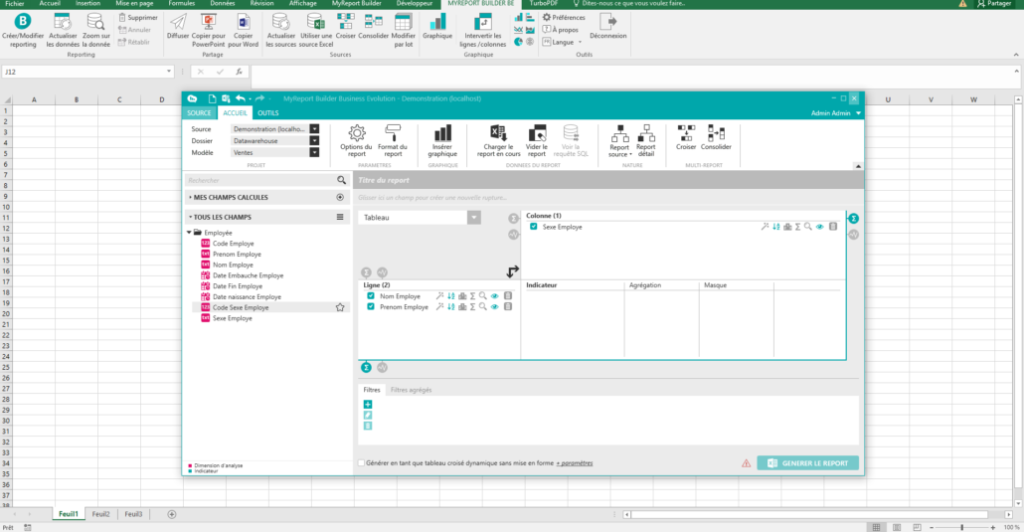Open the TurboPDF ribbon tab

point(543,4)
